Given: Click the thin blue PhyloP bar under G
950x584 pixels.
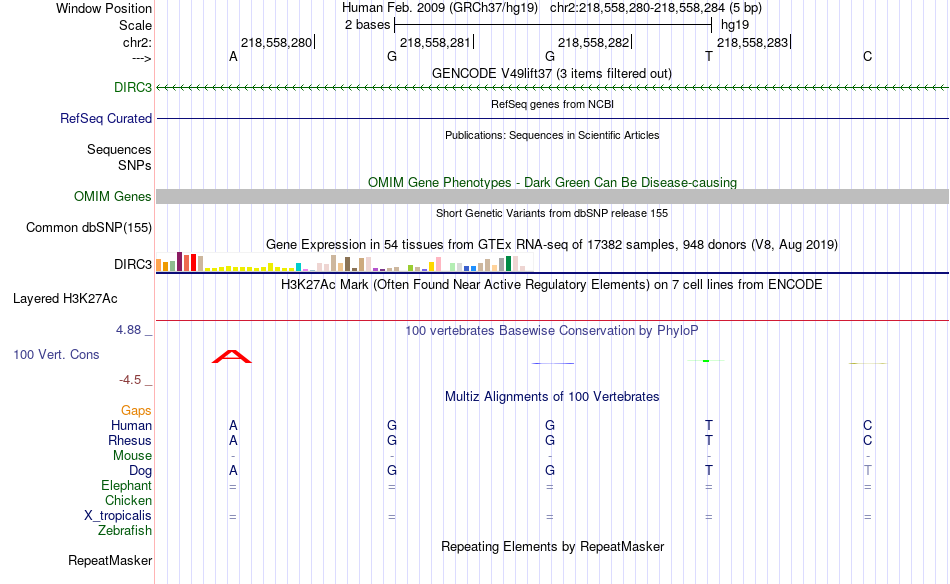Looking at the screenshot, I should pyautogui.click(x=553, y=363).
